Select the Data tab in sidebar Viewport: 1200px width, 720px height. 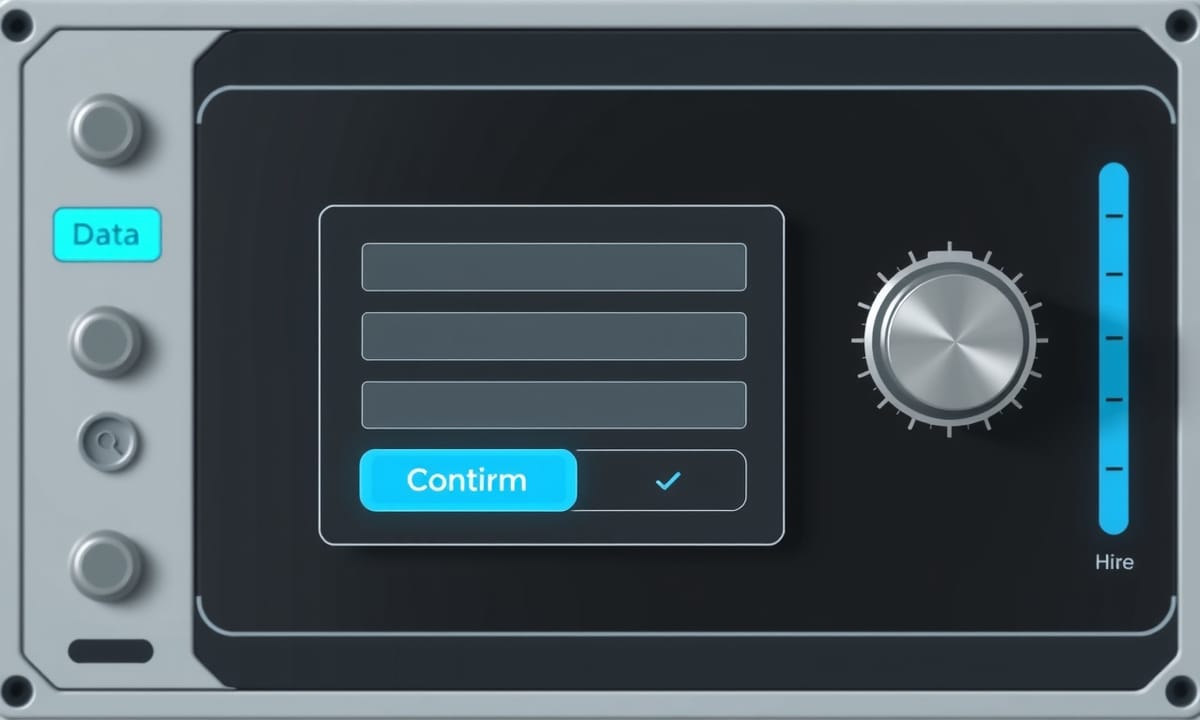(x=106, y=235)
